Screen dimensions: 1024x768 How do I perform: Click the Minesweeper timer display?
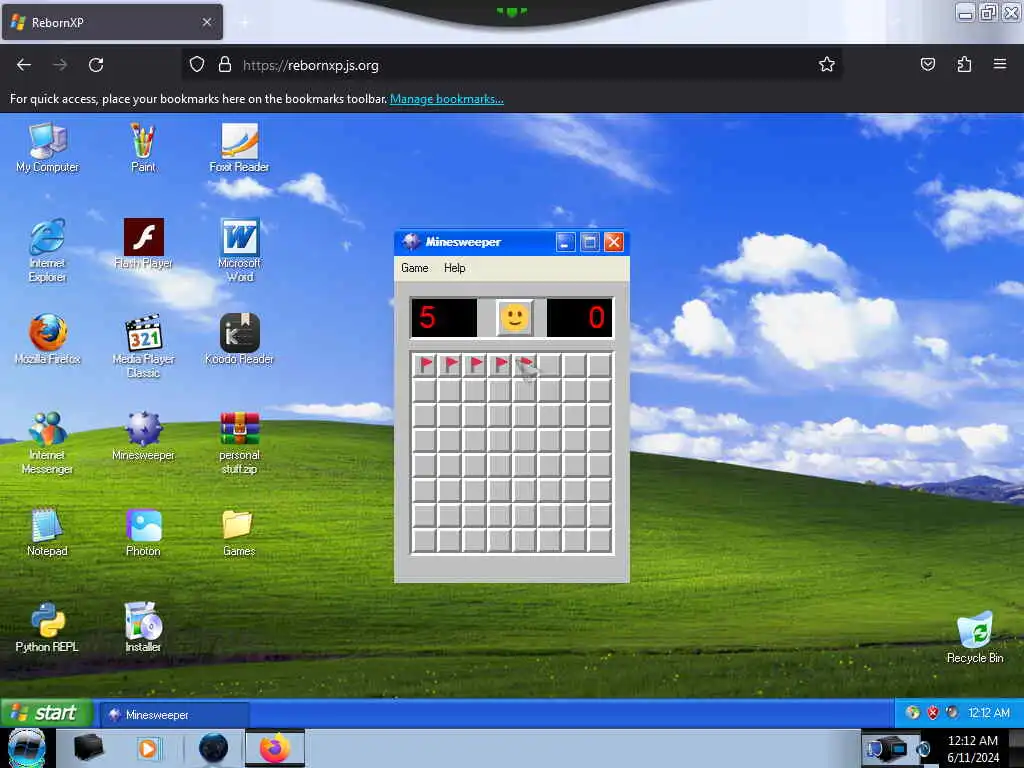click(x=580, y=318)
